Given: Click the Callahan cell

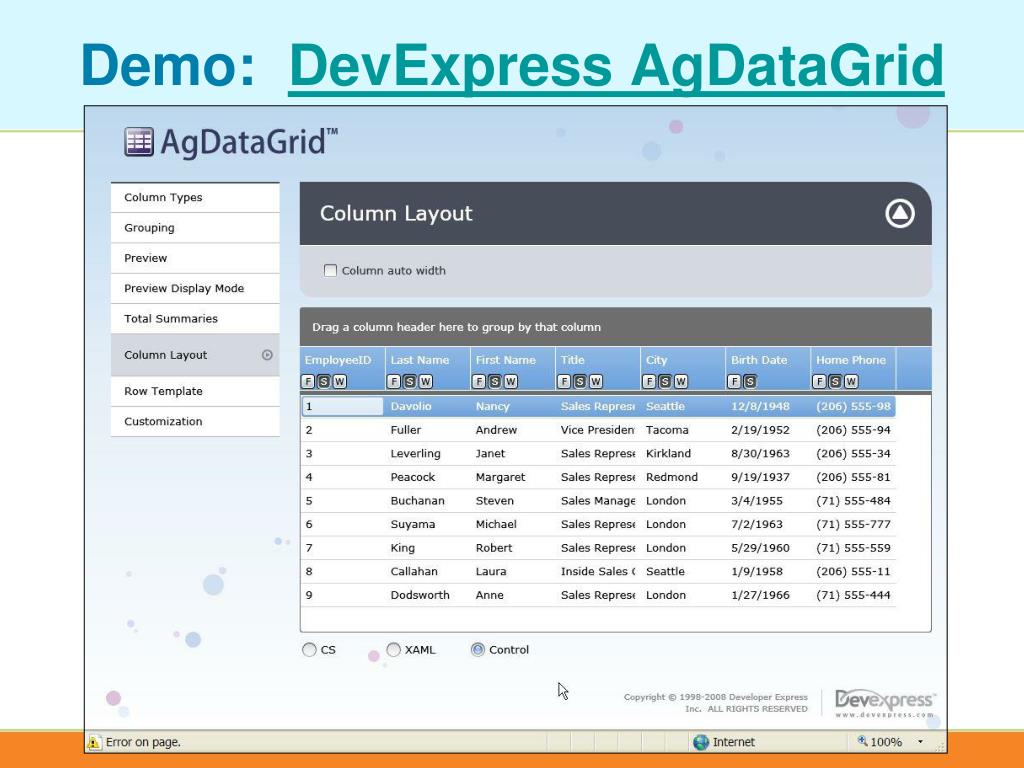Looking at the screenshot, I should point(414,571).
